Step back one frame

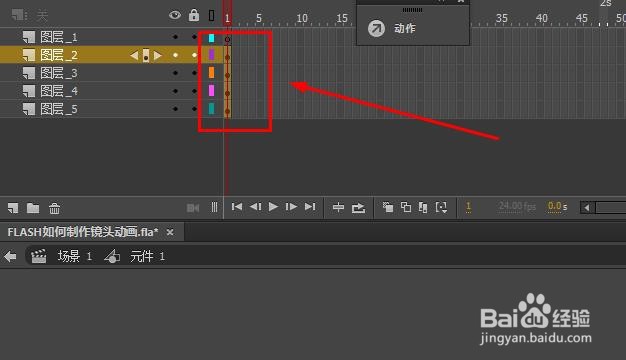[255, 207]
